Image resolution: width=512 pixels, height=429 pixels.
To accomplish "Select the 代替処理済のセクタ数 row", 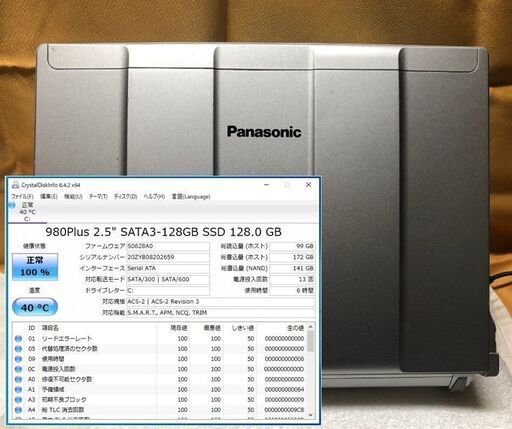I will point(159,349).
